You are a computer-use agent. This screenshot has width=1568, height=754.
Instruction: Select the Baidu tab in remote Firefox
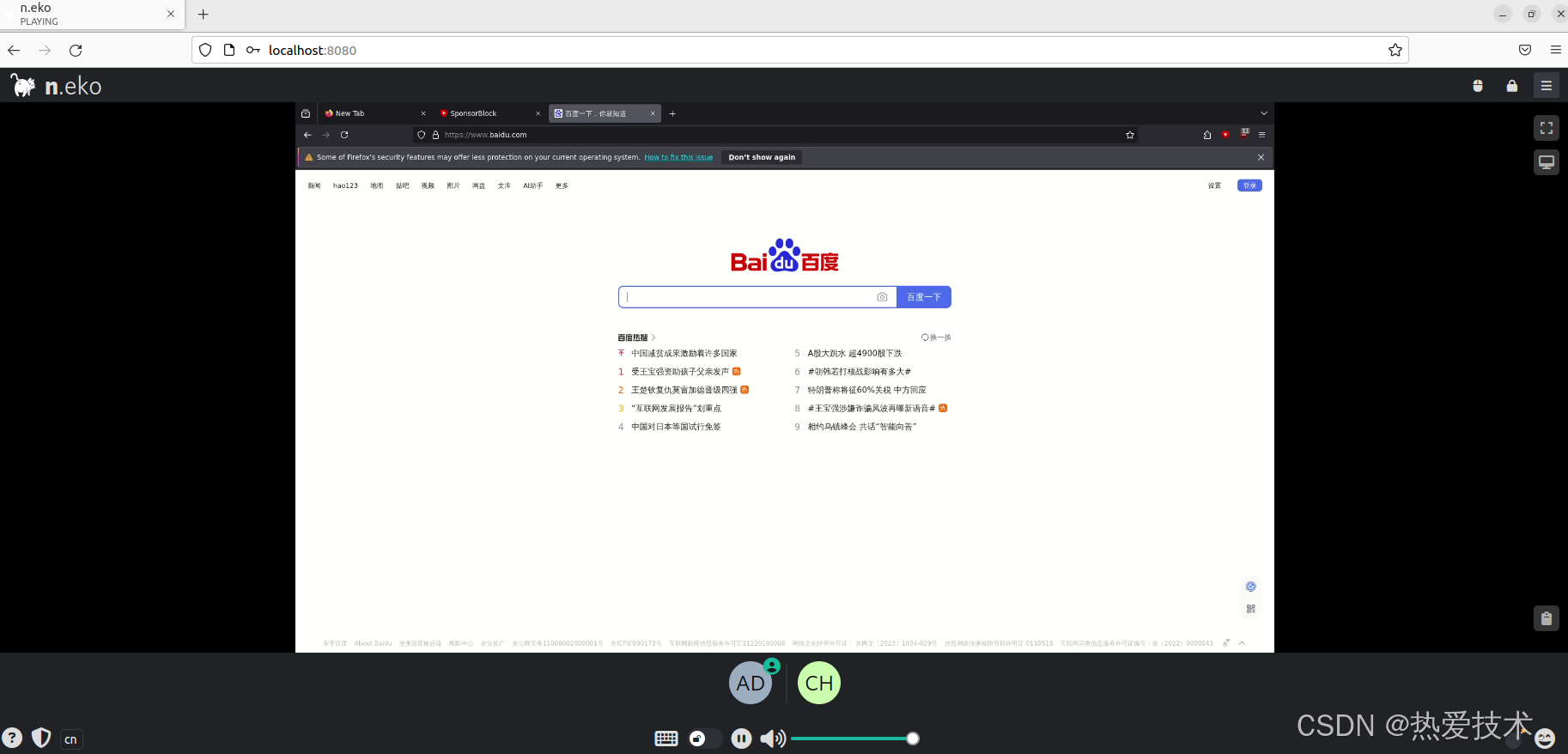click(x=605, y=113)
